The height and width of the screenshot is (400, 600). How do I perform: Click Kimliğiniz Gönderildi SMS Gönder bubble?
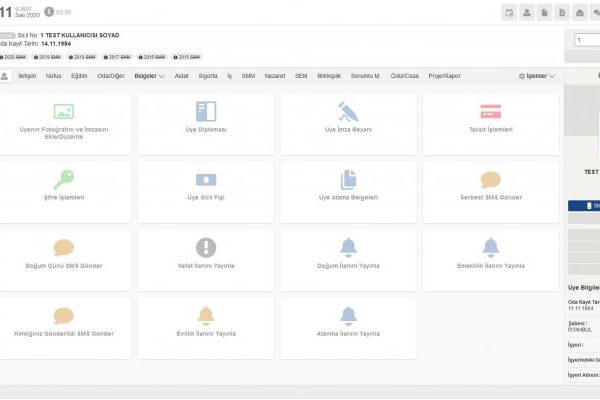tap(64, 316)
